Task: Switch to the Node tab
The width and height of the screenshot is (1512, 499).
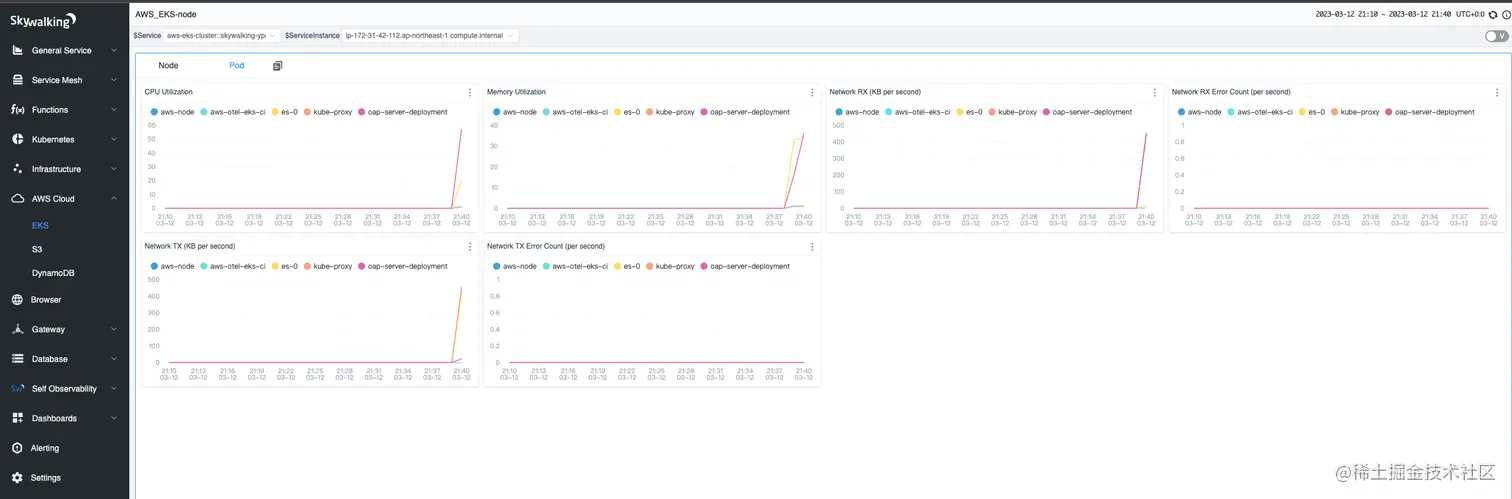Action: coord(168,65)
